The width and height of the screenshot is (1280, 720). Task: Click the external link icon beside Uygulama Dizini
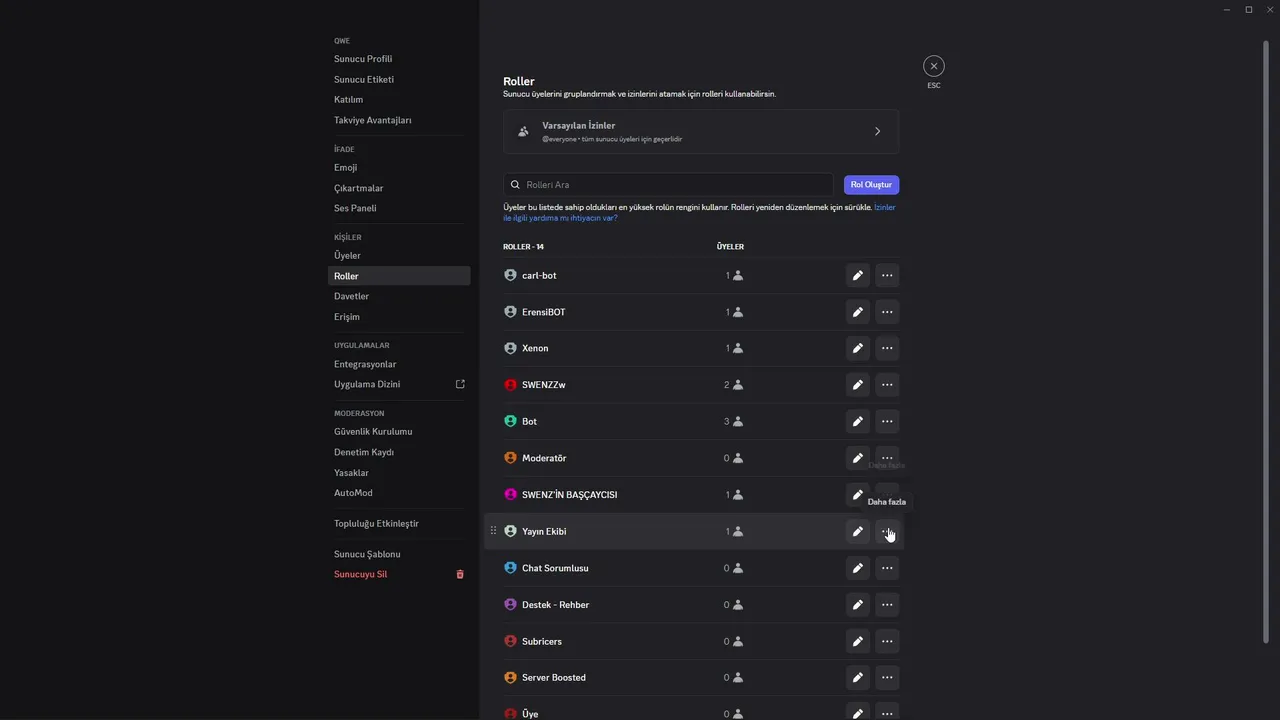460,384
